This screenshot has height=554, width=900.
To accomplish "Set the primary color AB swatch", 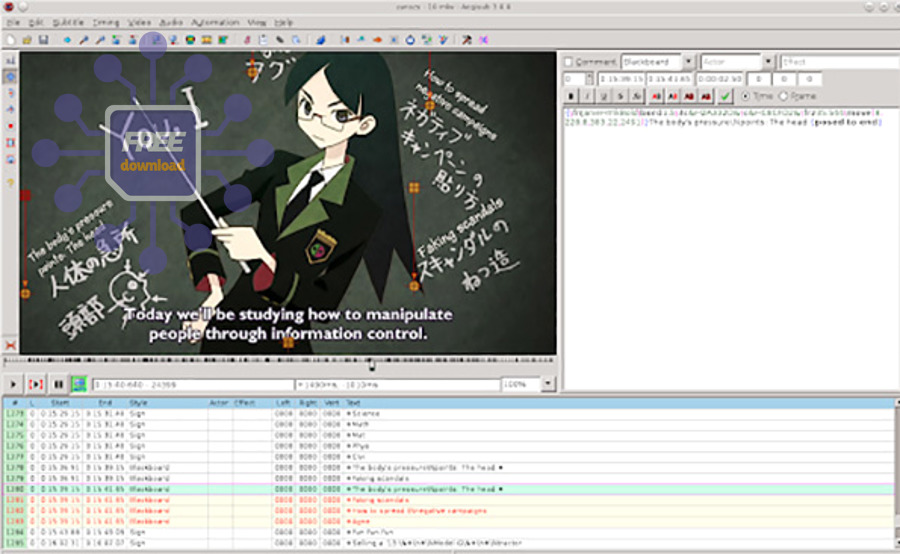I will [657, 96].
